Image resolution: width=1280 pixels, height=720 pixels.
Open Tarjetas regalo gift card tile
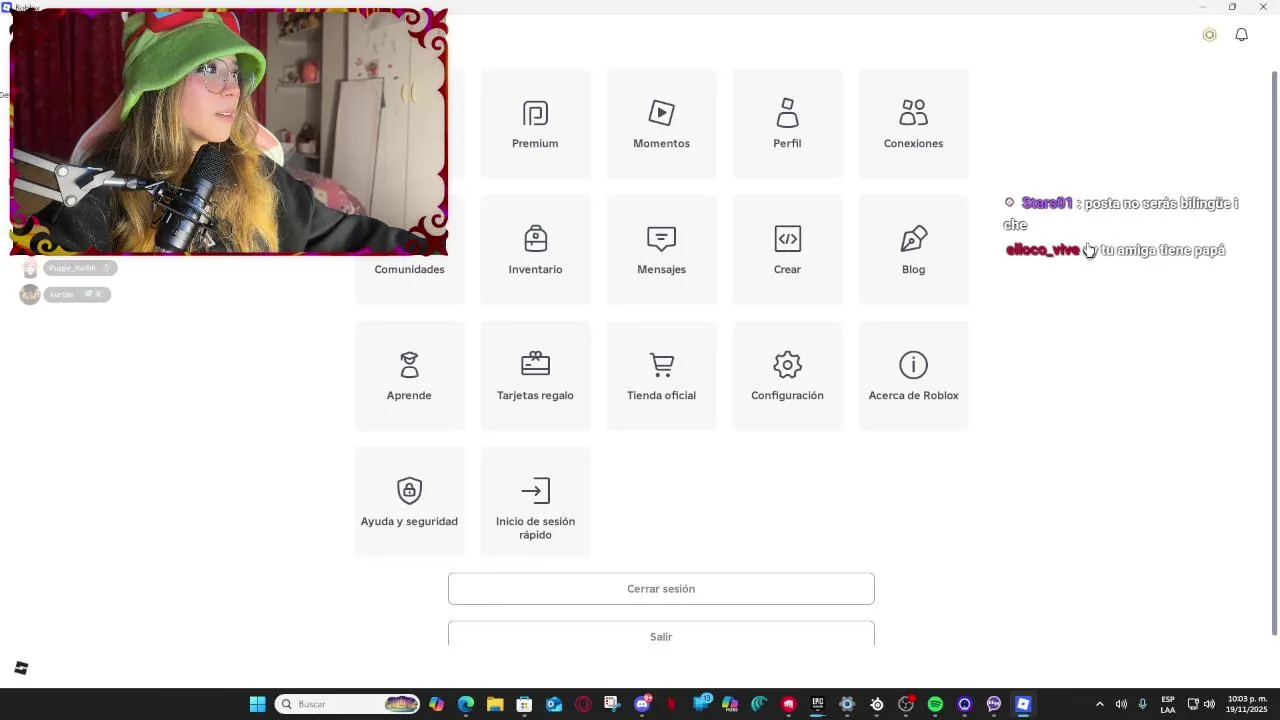click(x=535, y=376)
